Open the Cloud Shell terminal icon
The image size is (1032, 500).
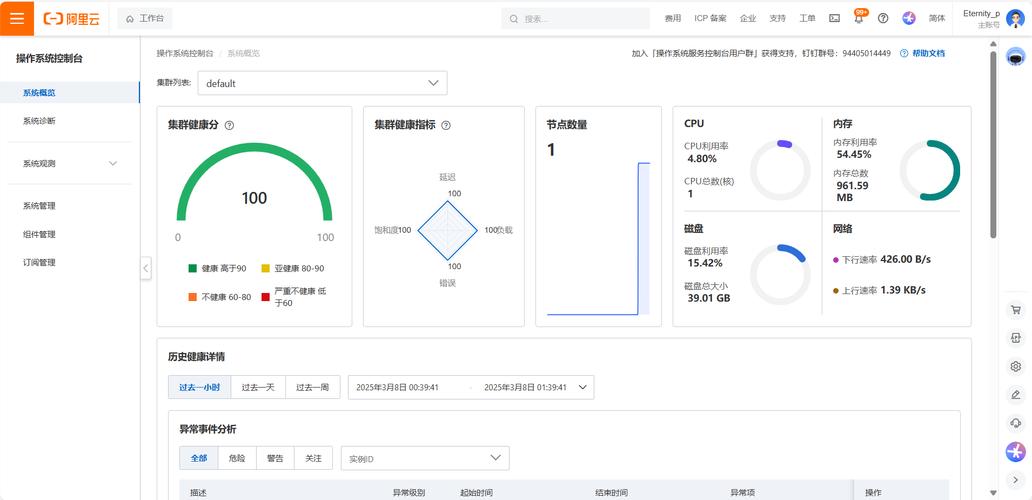tap(834, 18)
